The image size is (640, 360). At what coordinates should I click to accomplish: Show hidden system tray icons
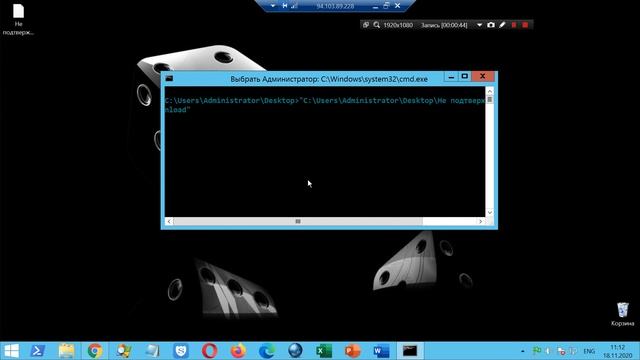tap(522, 351)
